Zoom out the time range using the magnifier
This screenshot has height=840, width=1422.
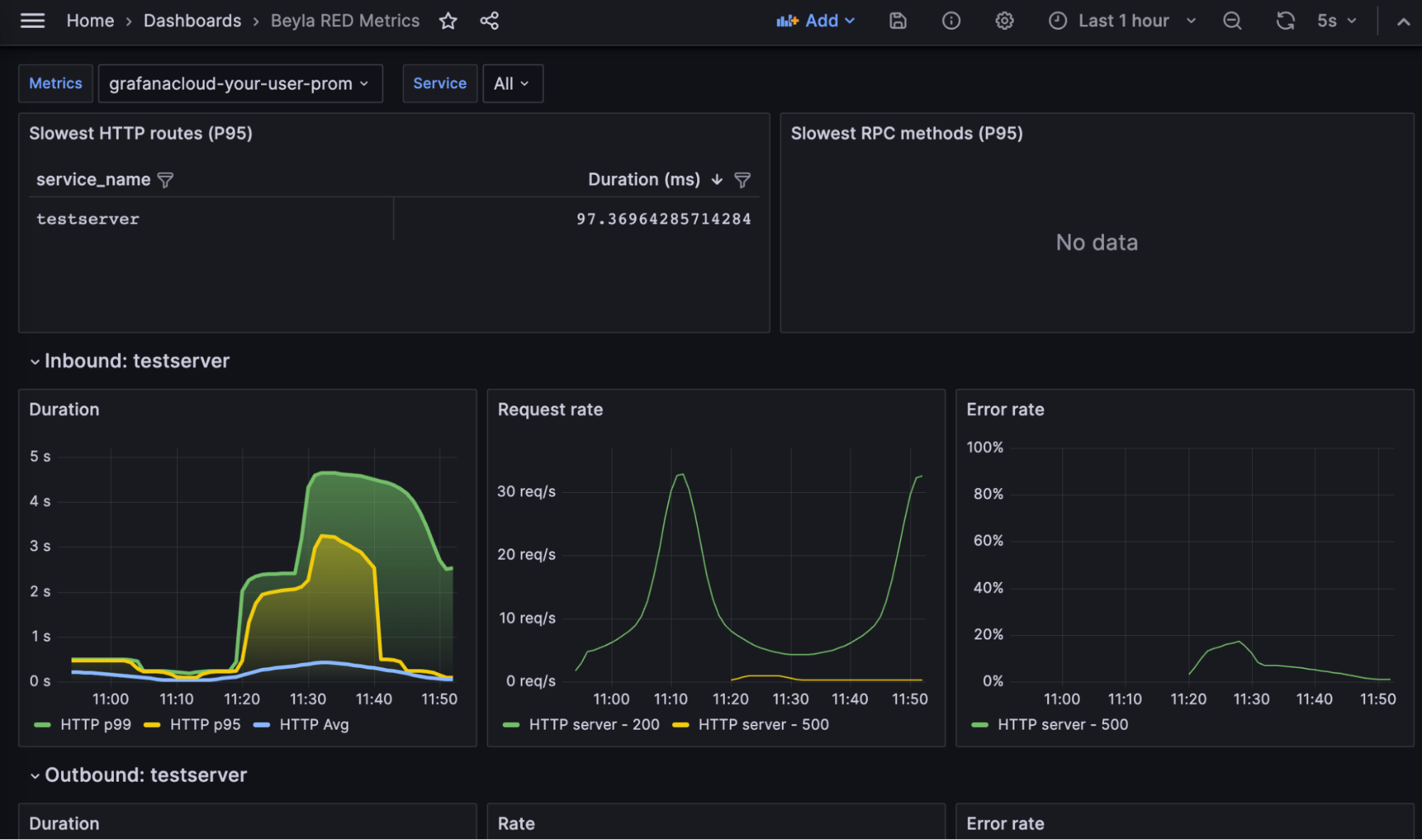(1232, 21)
